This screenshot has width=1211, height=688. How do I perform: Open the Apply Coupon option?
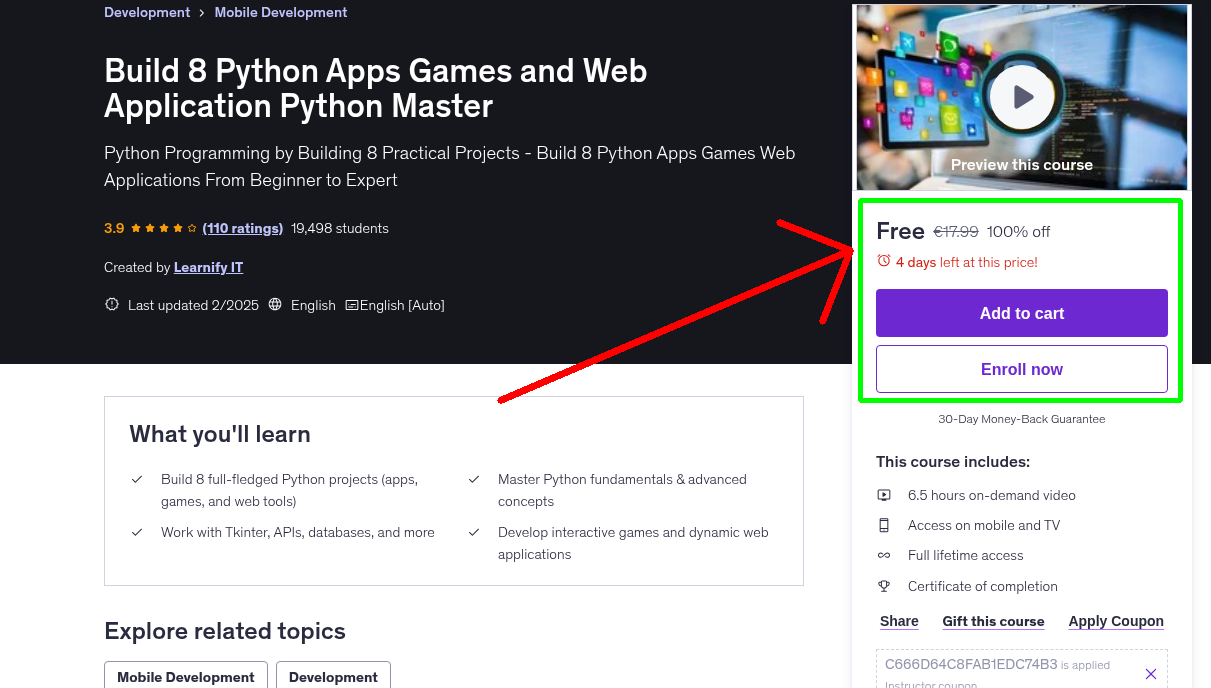[1115, 621]
